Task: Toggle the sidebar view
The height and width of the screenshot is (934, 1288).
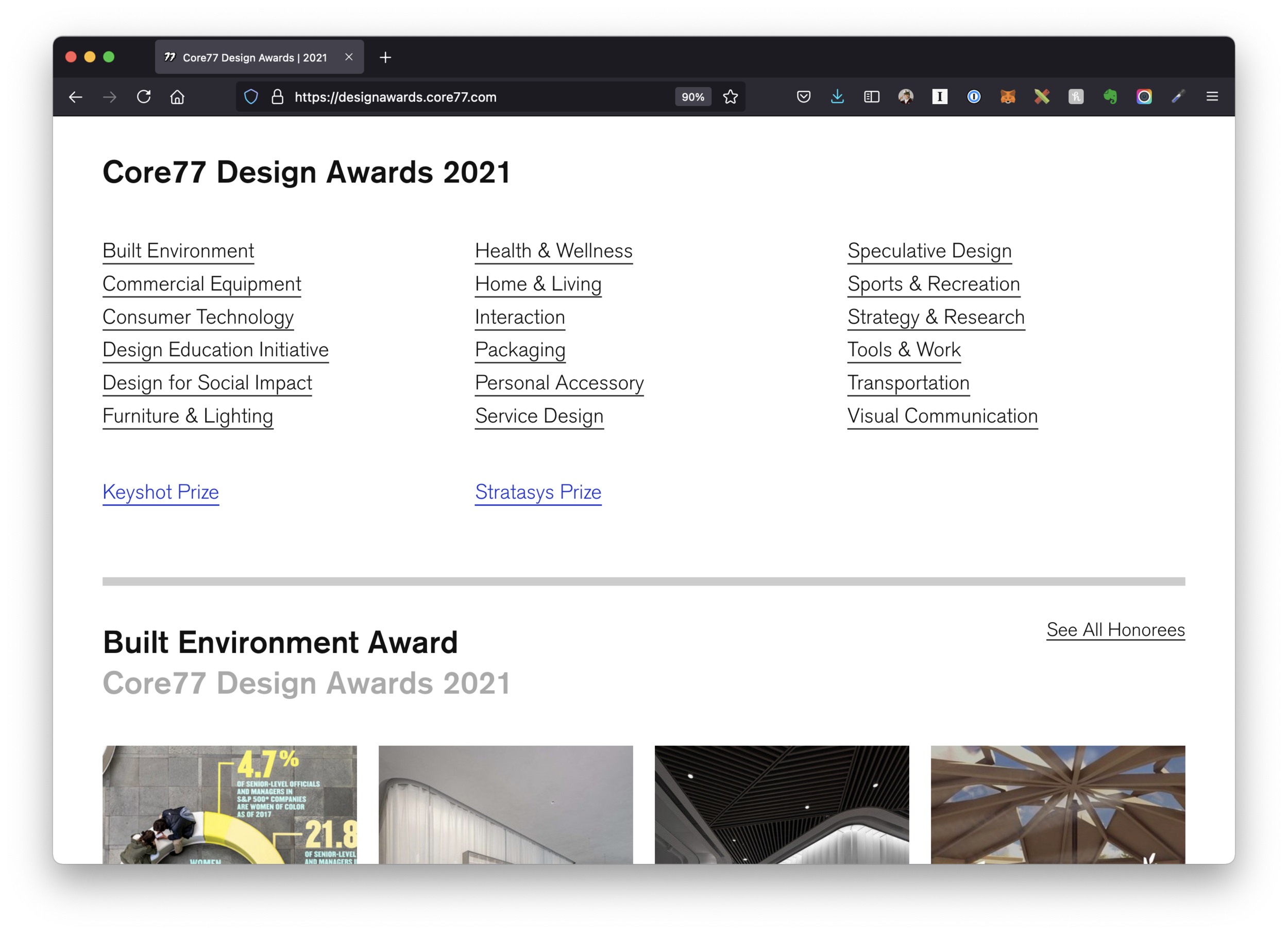Action: coord(871,97)
